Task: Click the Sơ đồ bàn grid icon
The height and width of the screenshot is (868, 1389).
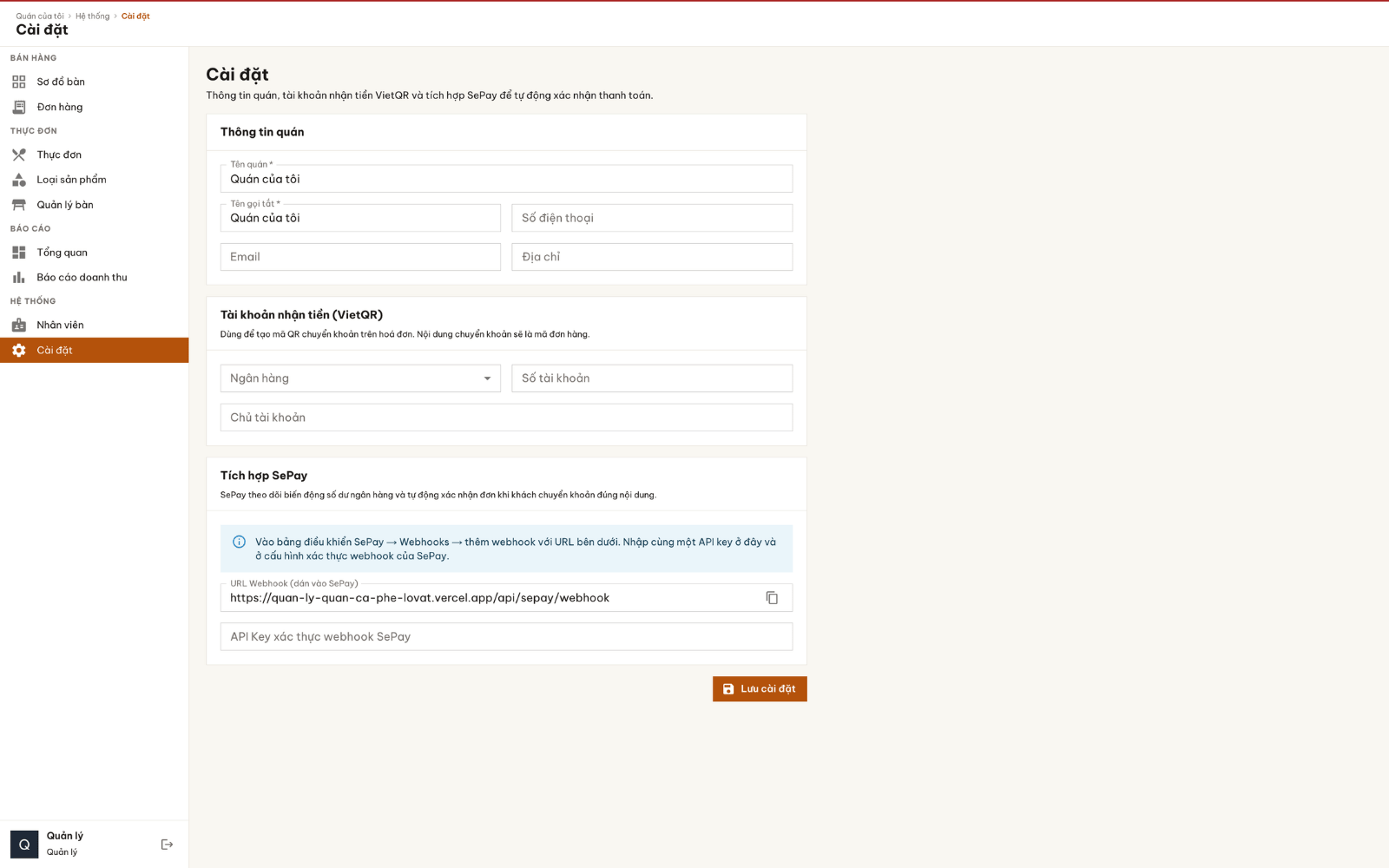Action: point(19,82)
